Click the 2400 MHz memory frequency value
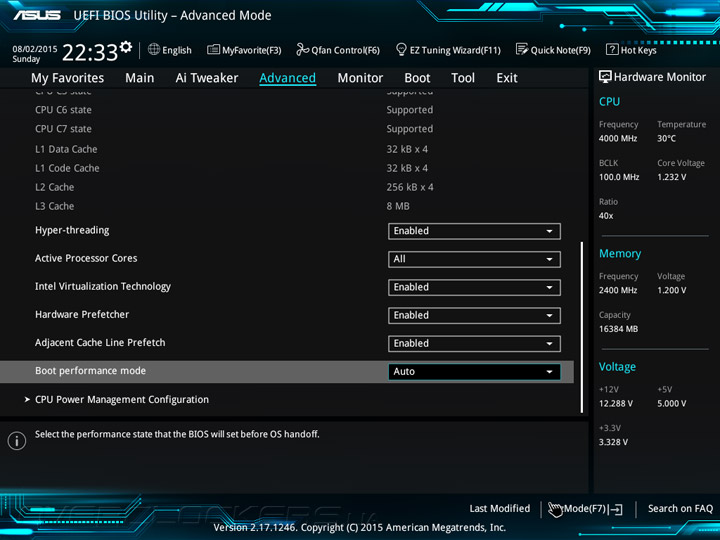Image resolution: width=720 pixels, height=540 pixels. [x=618, y=290]
